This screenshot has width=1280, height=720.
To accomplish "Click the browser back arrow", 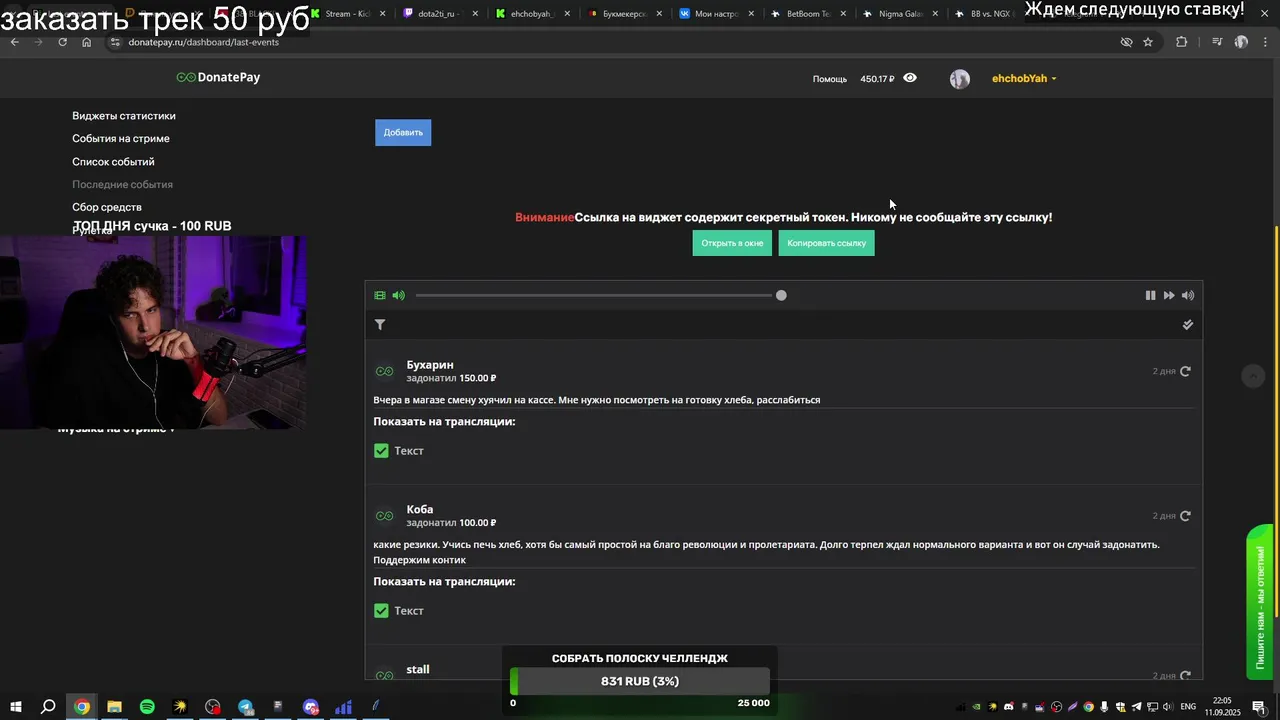I will [15, 42].
